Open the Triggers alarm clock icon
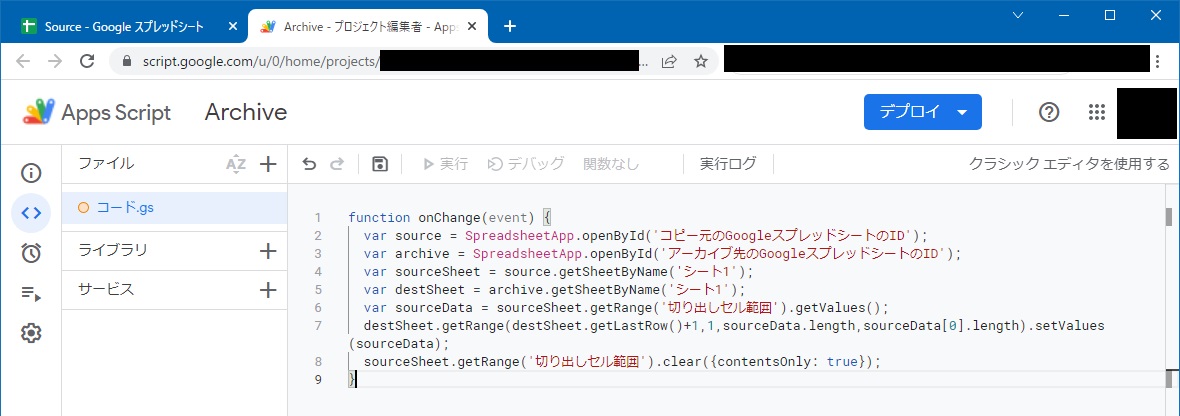This screenshot has height=416, width=1180. [x=31, y=254]
